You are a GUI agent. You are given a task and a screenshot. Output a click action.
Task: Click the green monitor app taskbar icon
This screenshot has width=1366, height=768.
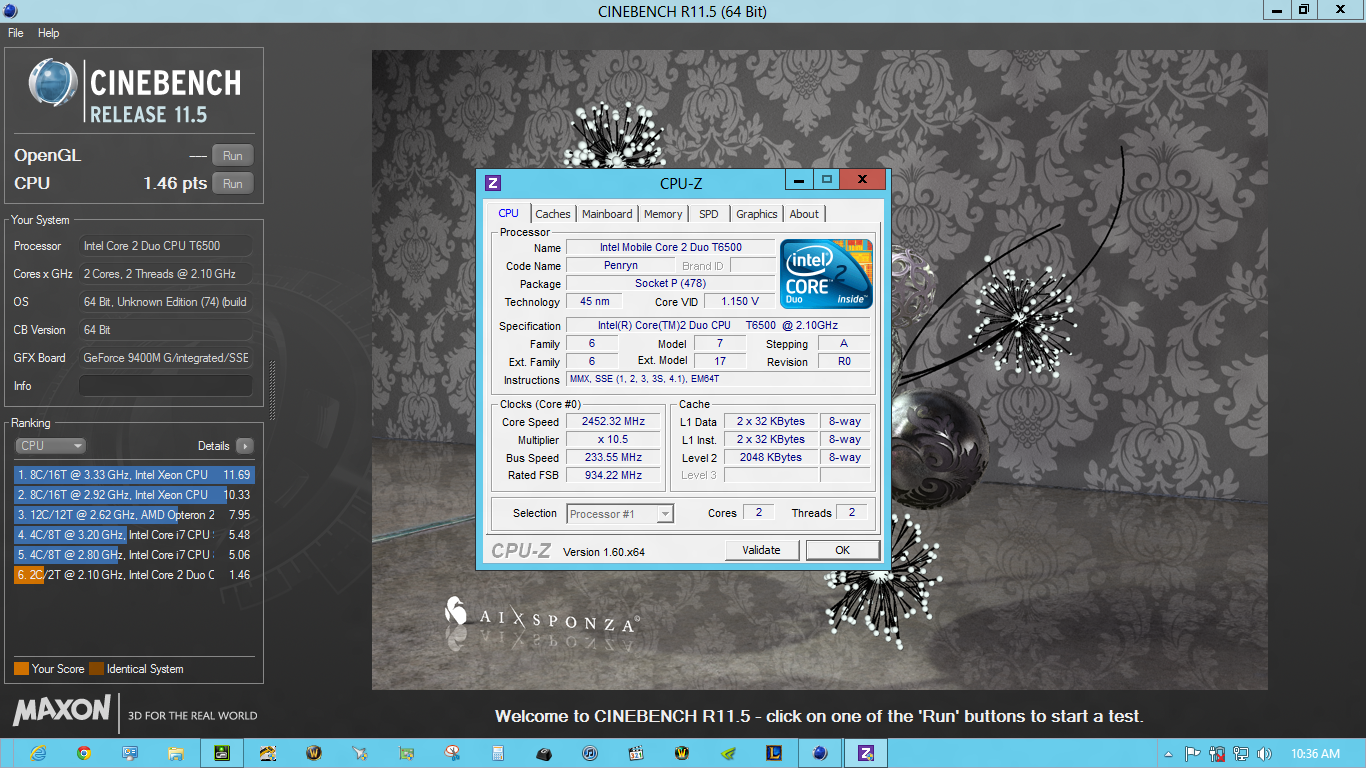click(222, 753)
